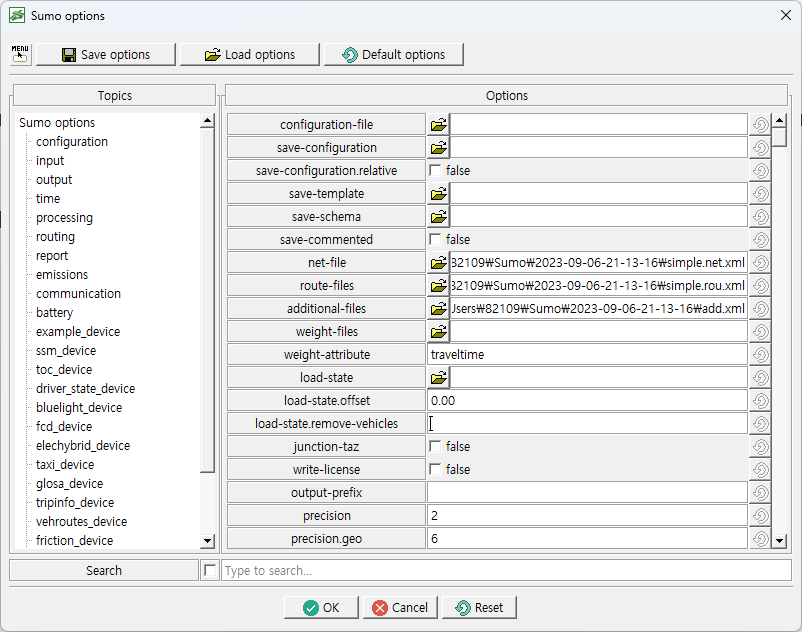Reset load-state.remove-vehicles option to default

click(761, 423)
